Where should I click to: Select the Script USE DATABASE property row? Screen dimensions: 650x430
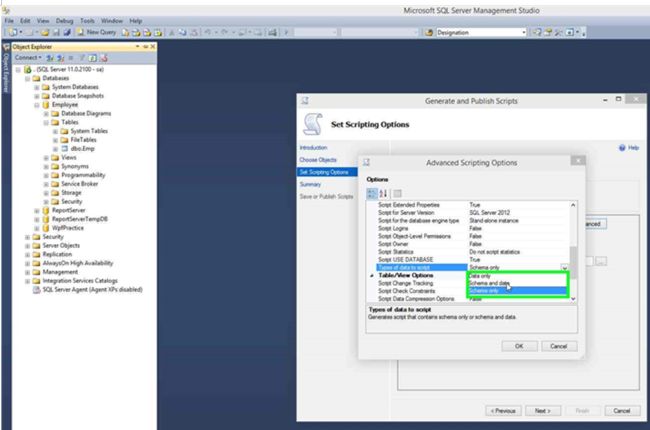tap(471, 260)
